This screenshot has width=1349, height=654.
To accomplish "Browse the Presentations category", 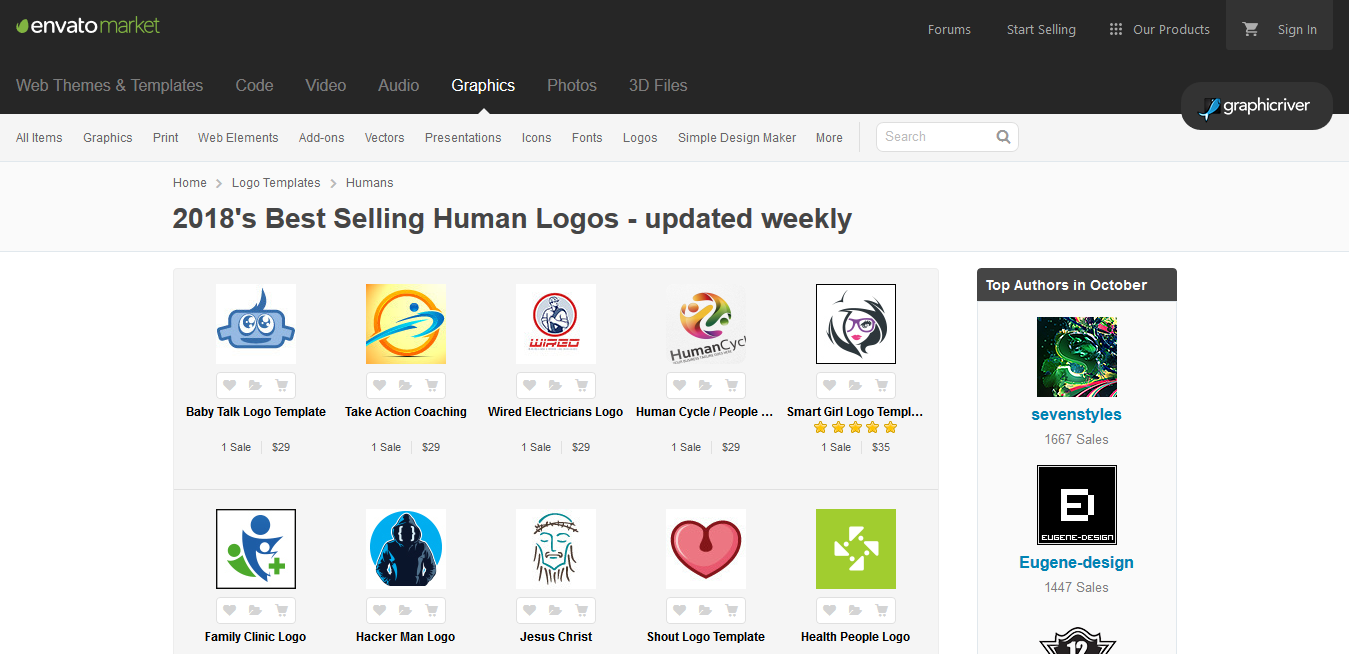I will pyautogui.click(x=463, y=138).
